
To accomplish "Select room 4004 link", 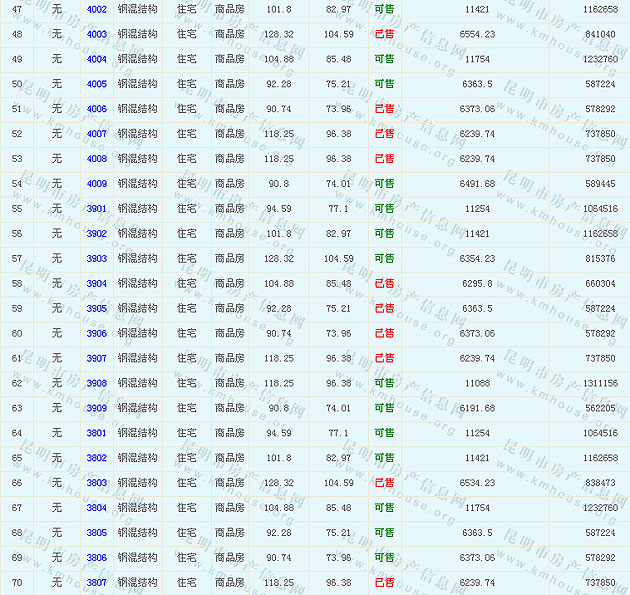I will tap(97, 59).
